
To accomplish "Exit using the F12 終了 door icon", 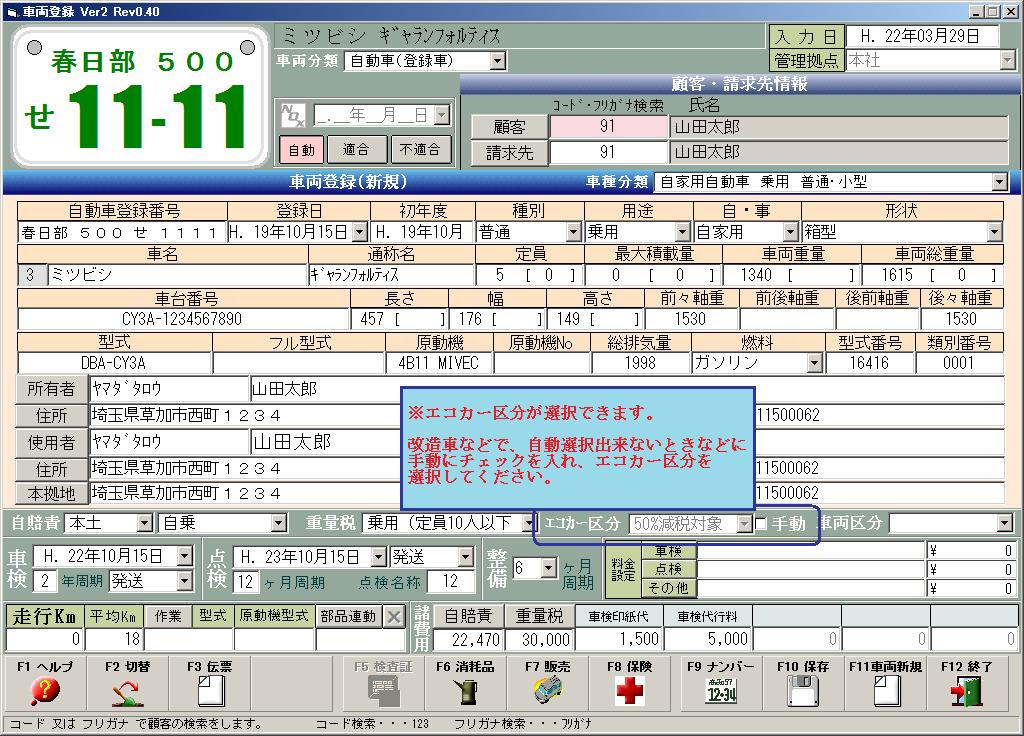I will click(x=965, y=690).
